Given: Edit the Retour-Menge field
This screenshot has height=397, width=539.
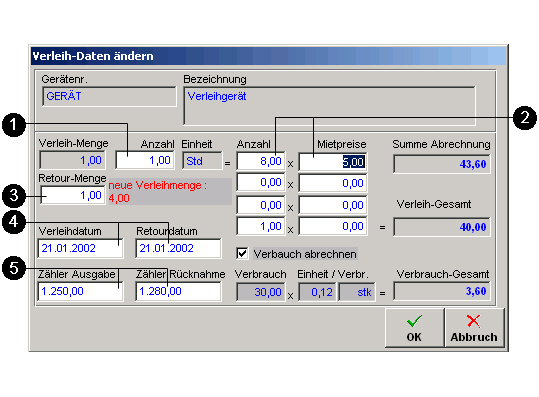Looking at the screenshot, I should click(x=73, y=195).
